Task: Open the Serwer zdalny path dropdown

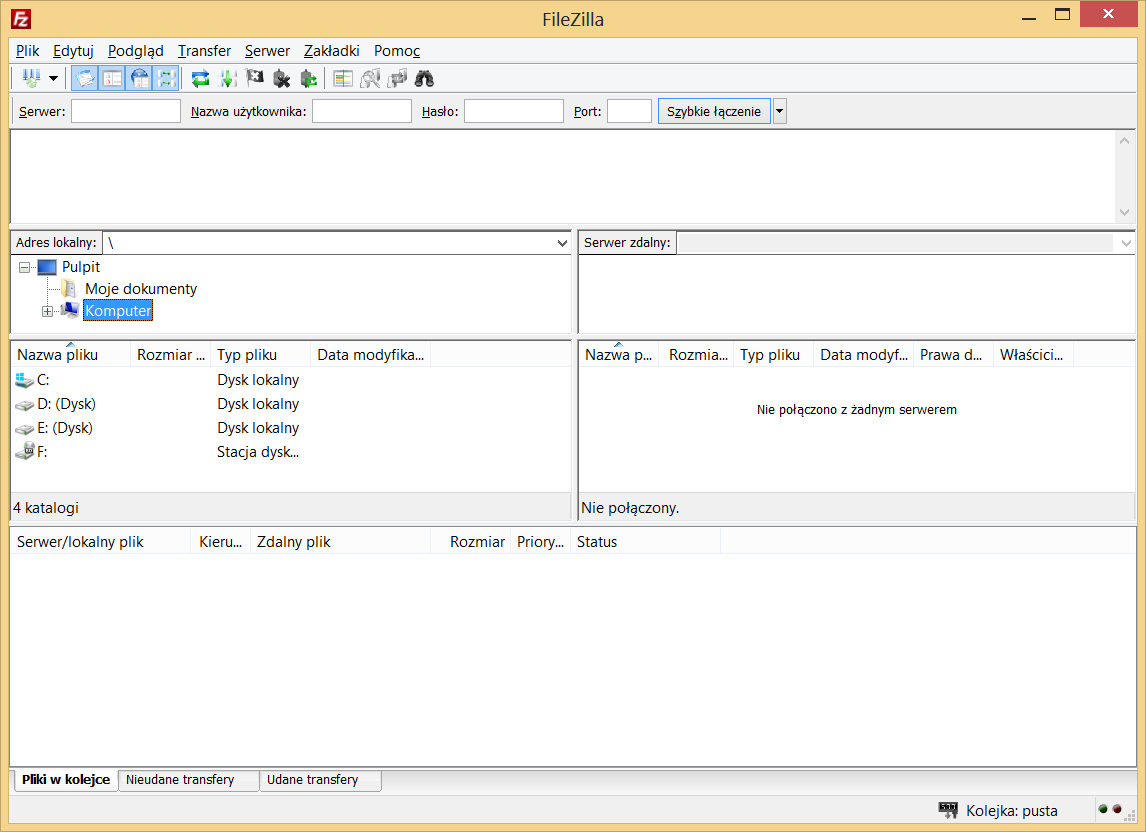Action: pos(1126,243)
